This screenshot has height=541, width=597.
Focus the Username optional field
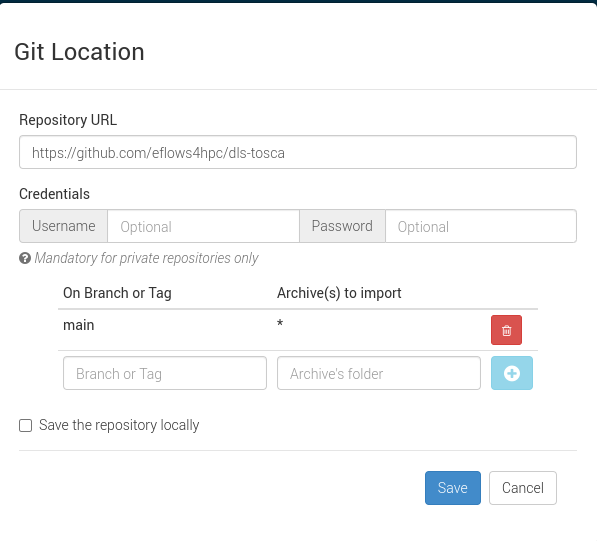click(203, 226)
